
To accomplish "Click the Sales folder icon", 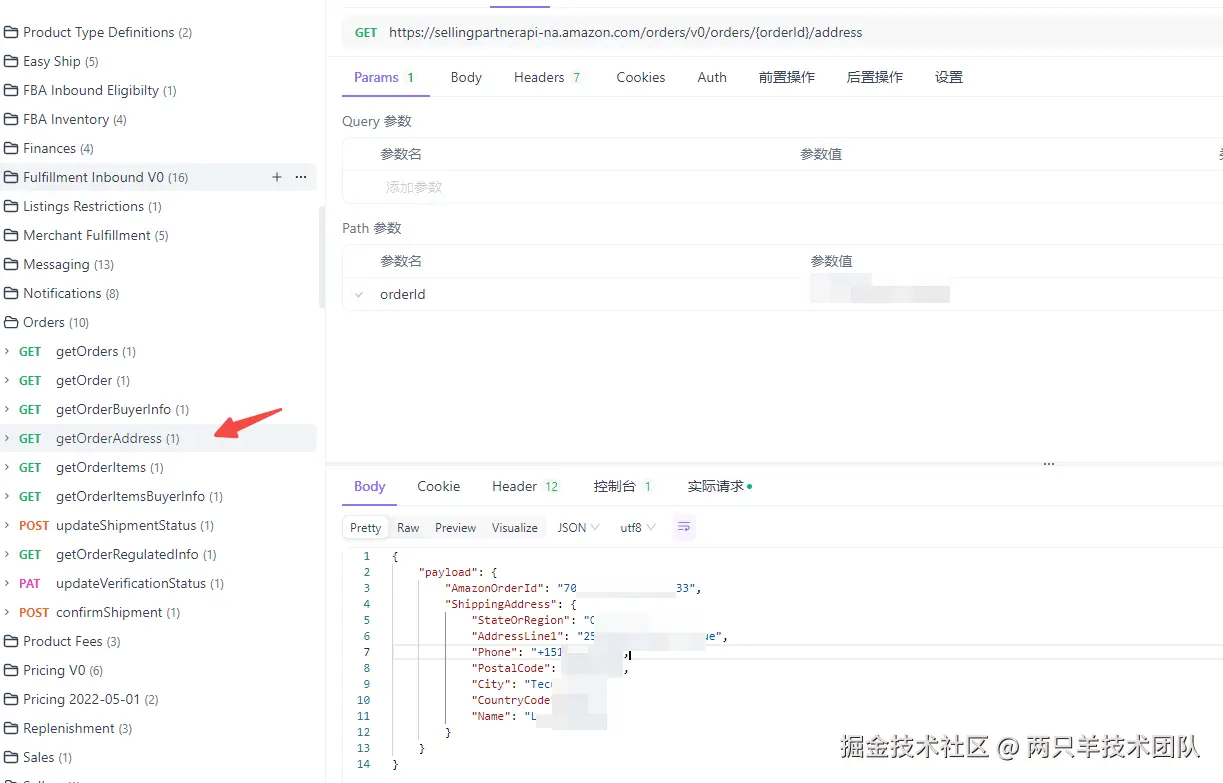I will tap(11, 757).
